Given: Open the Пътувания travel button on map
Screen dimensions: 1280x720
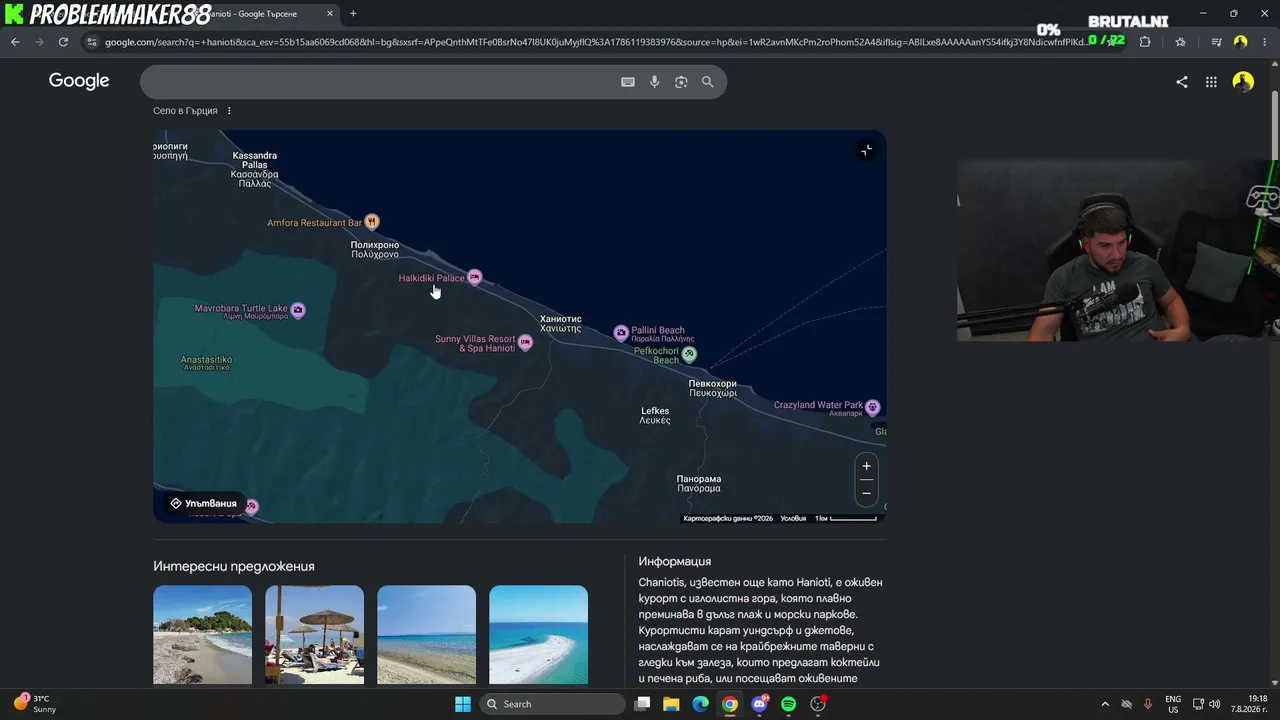Looking at the screenshot, I should (x=204, y=503).
